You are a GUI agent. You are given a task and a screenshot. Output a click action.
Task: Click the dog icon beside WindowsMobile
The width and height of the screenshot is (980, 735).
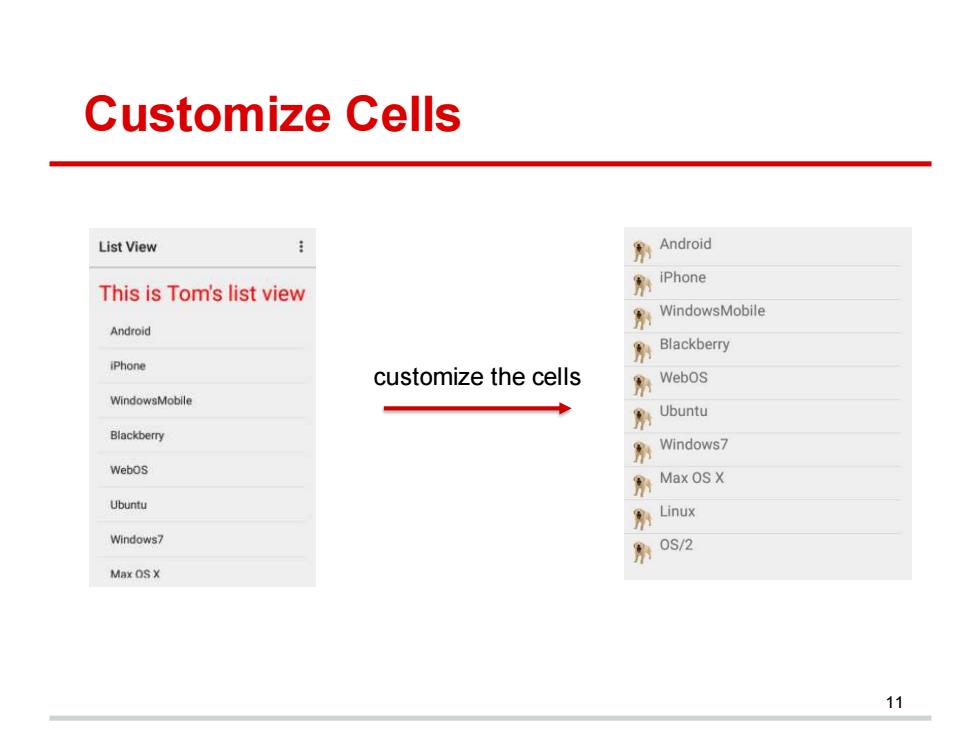pyautogui.click(x=642, y=318)
